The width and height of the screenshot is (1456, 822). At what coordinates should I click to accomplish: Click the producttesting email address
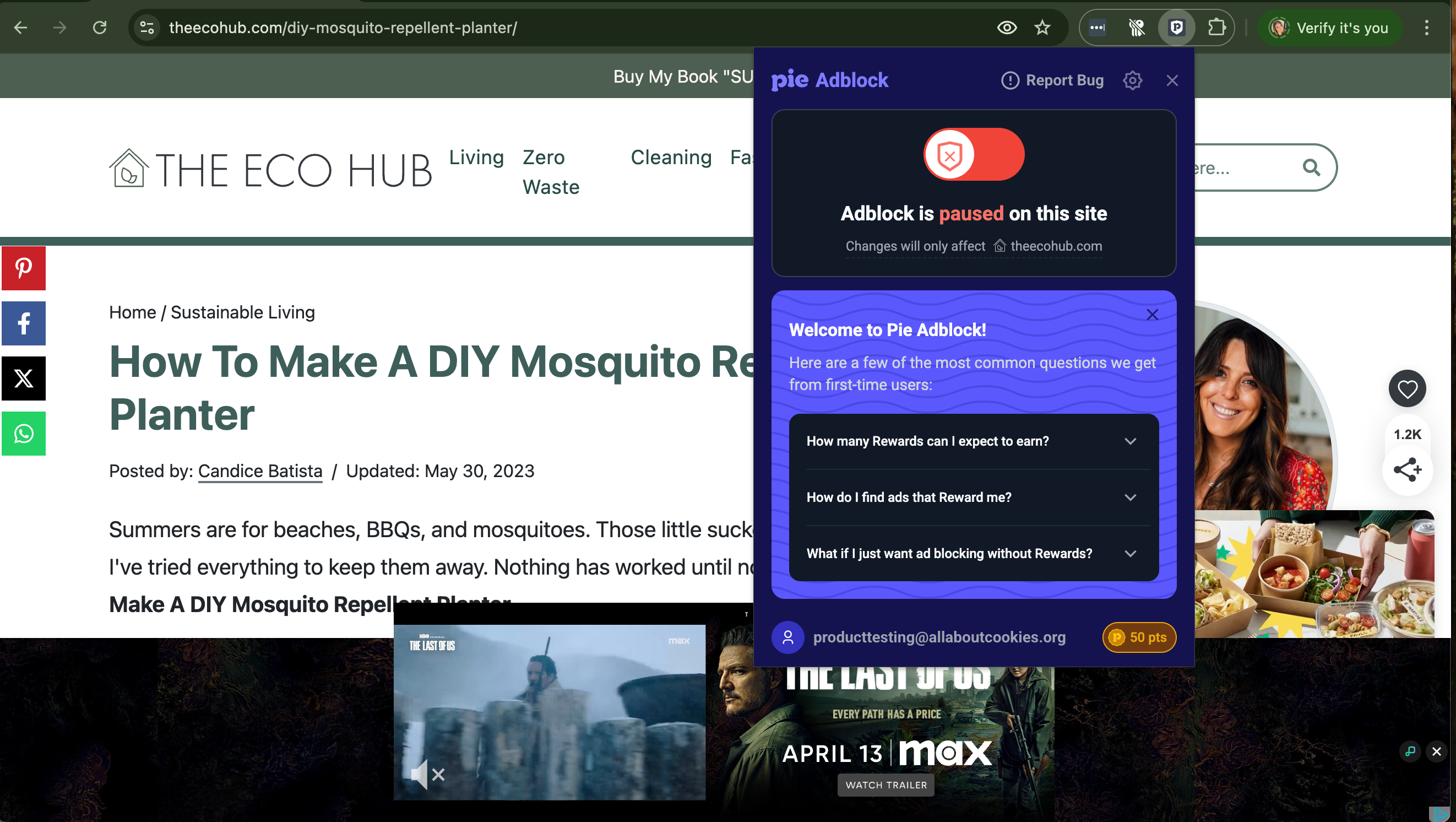tap(939, 637)
